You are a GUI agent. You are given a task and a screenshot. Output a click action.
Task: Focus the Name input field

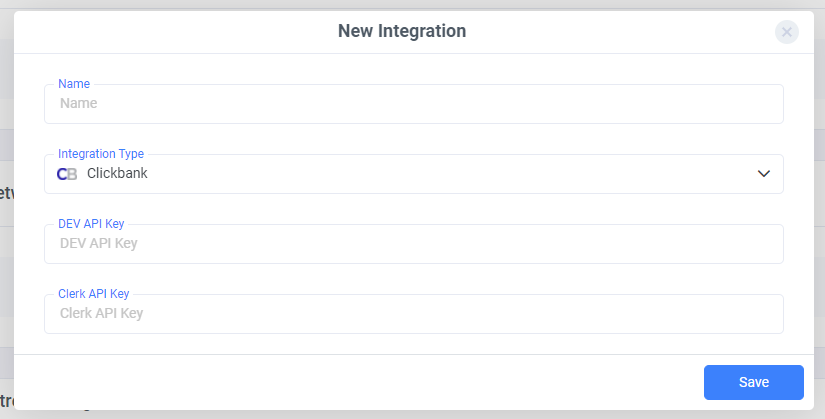(414, 104)
